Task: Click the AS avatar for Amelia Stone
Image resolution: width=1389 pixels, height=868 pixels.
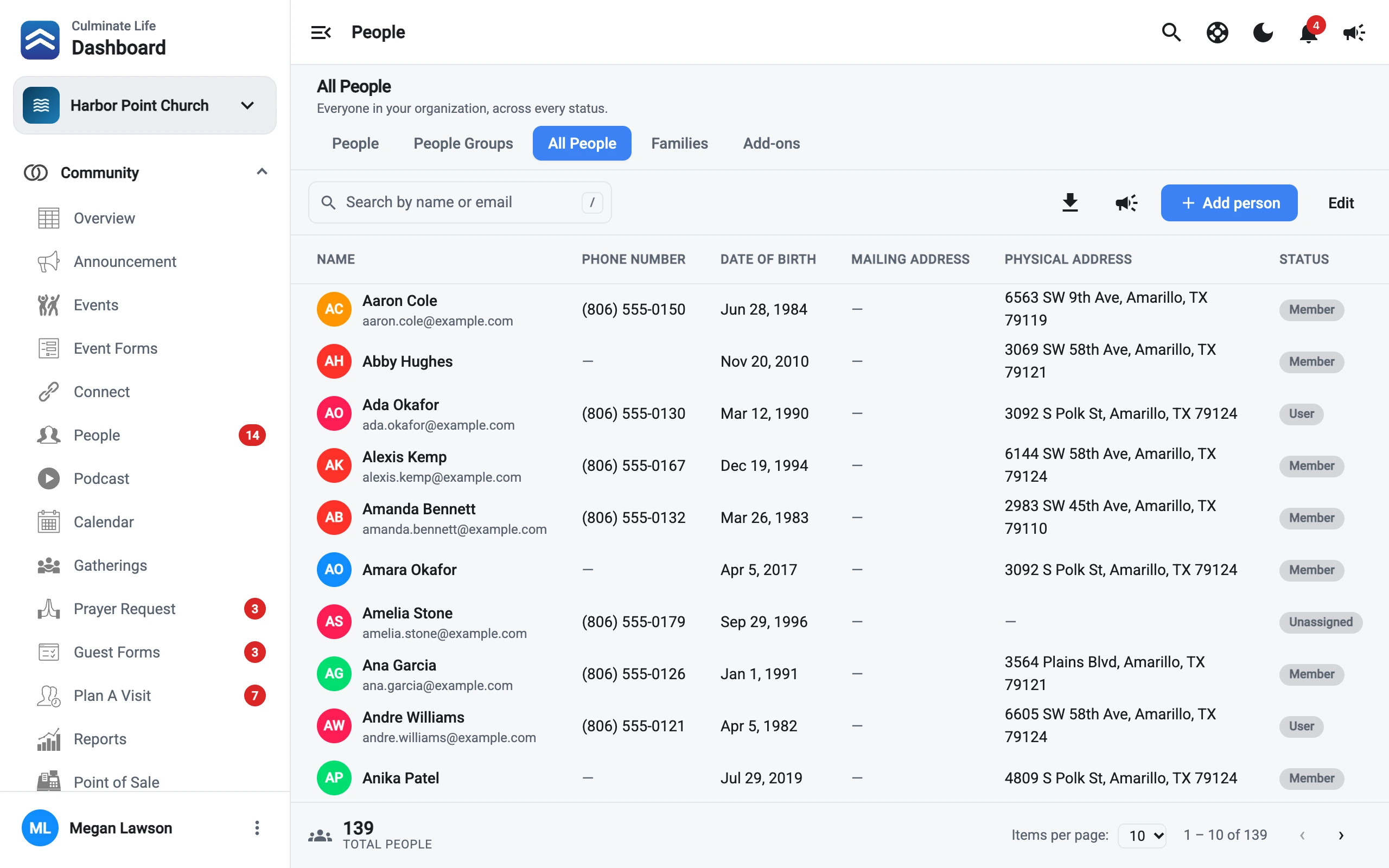Action: click(x=334, y=622)
